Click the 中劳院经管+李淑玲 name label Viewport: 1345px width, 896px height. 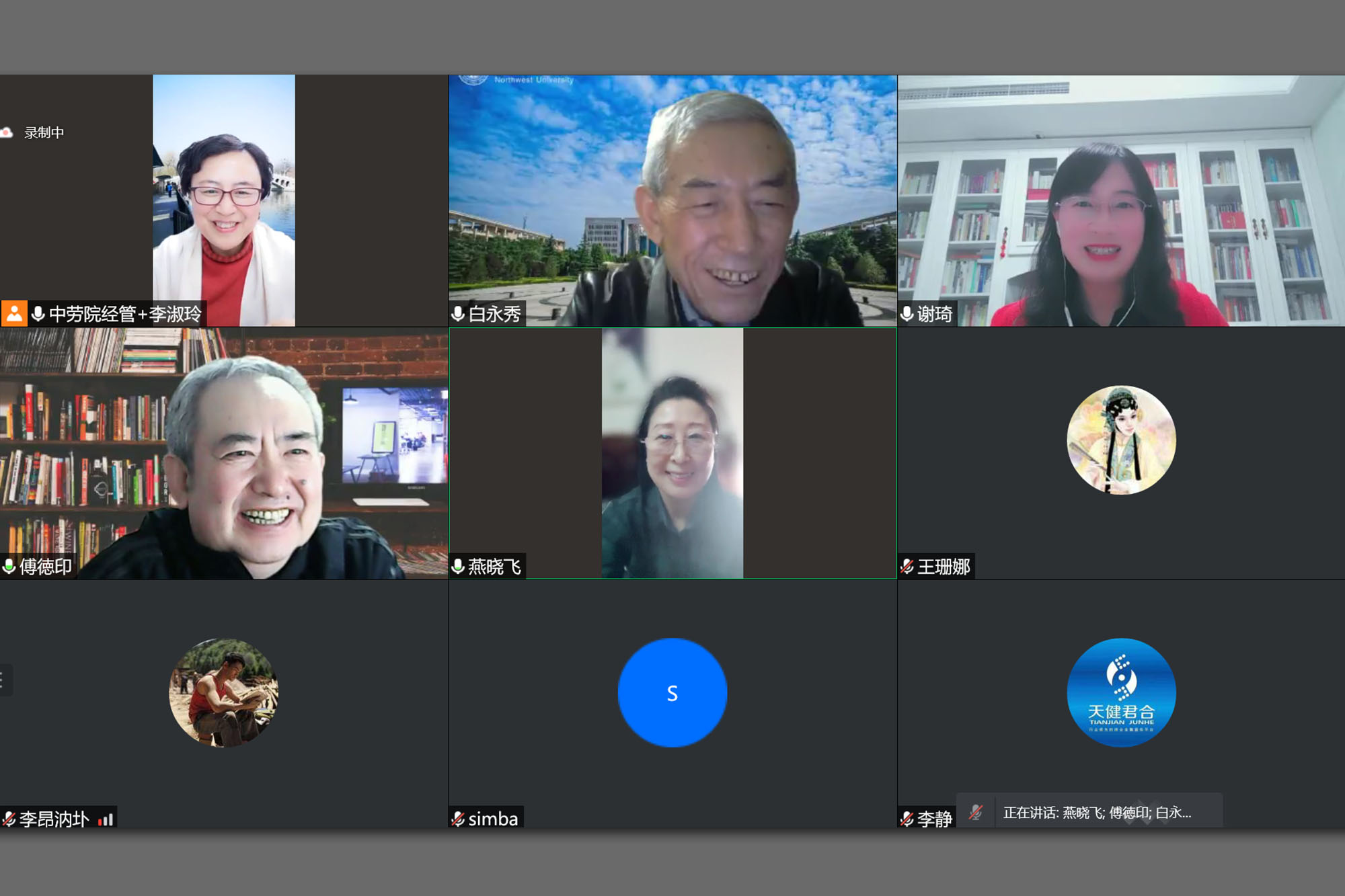point(125,314)
